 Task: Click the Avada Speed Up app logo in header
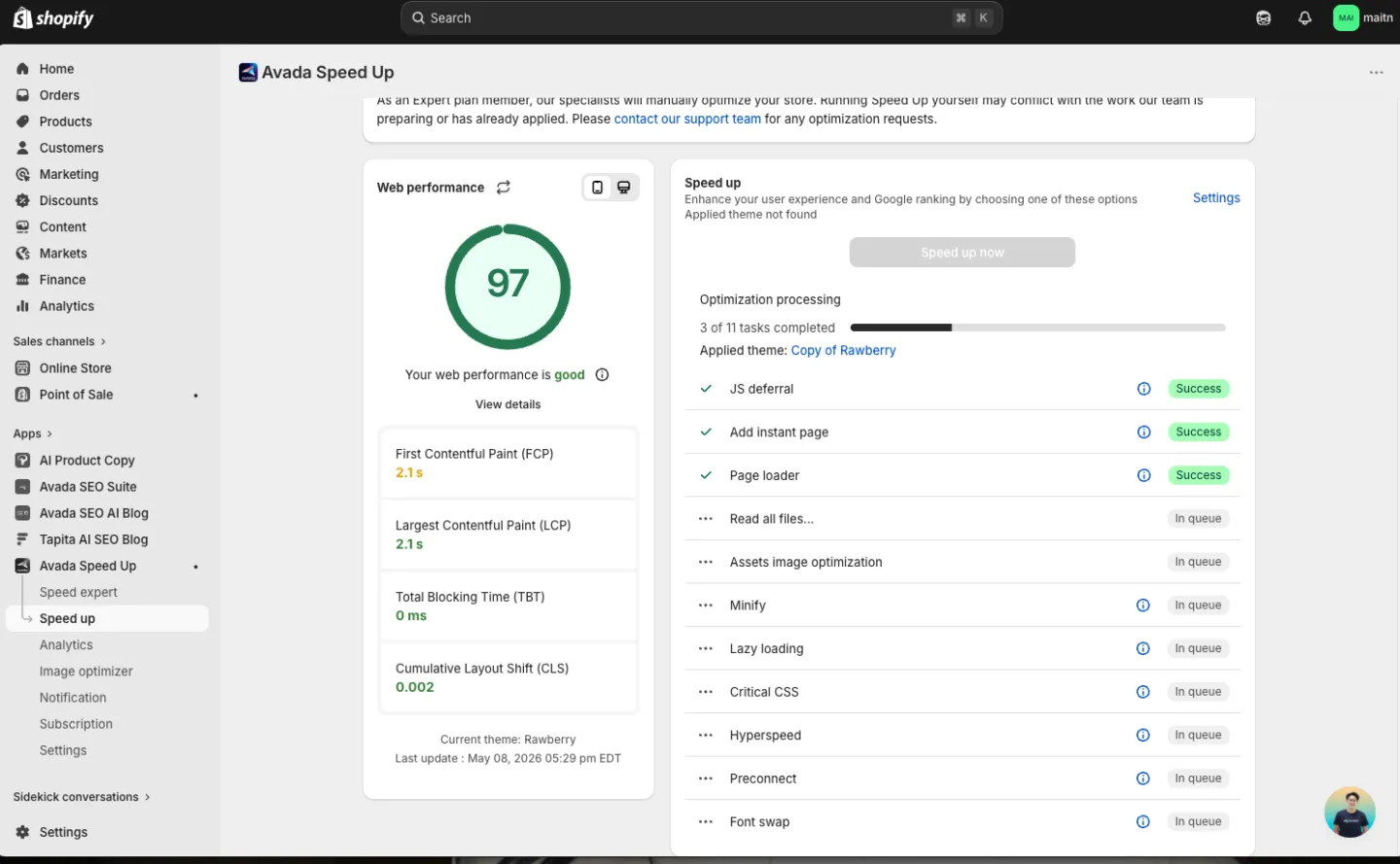click(x=248, y=72)
